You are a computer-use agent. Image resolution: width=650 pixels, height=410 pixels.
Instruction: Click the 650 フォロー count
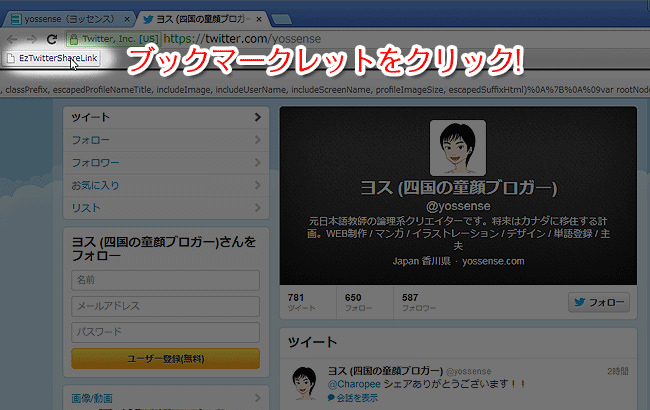click(x=358, y=302)
